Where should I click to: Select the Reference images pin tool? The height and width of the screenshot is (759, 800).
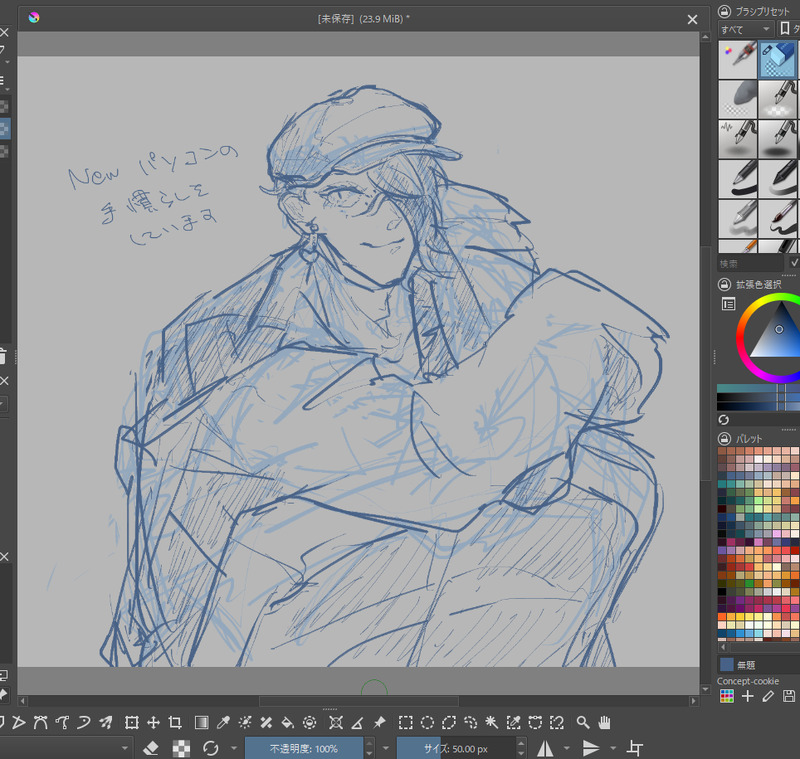point(379,722)
